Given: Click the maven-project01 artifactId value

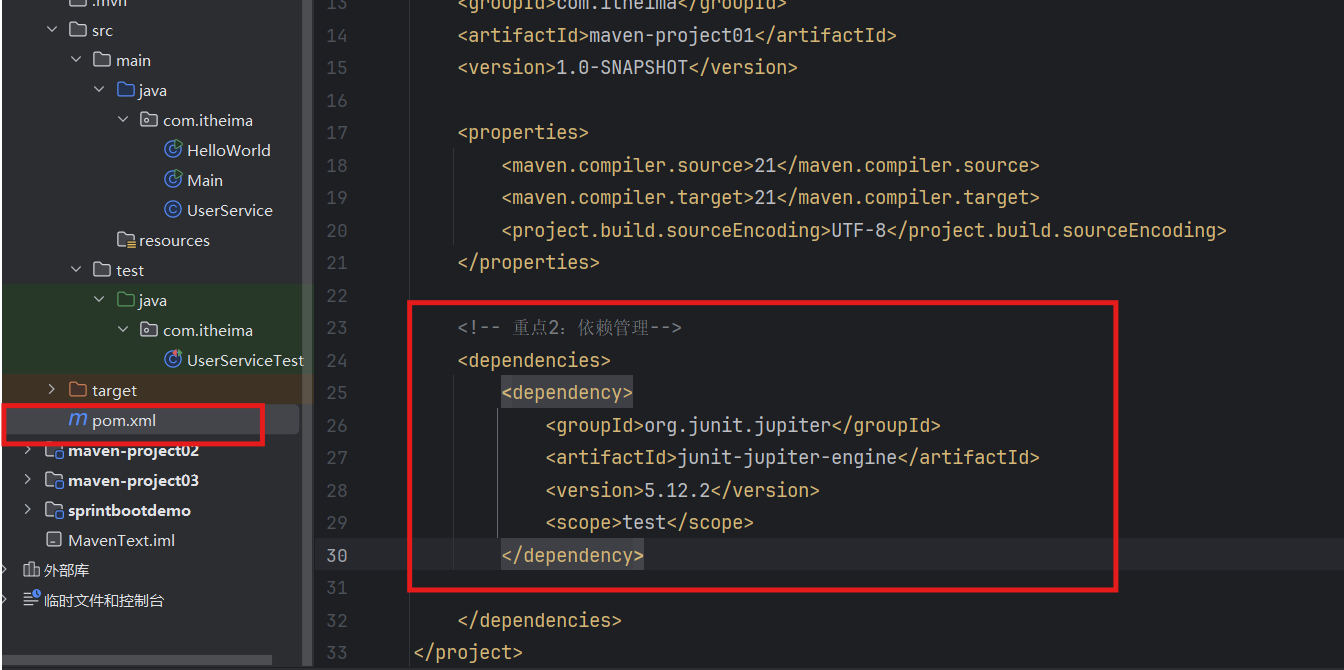Looking at the screenshot, I should point(672,35).
